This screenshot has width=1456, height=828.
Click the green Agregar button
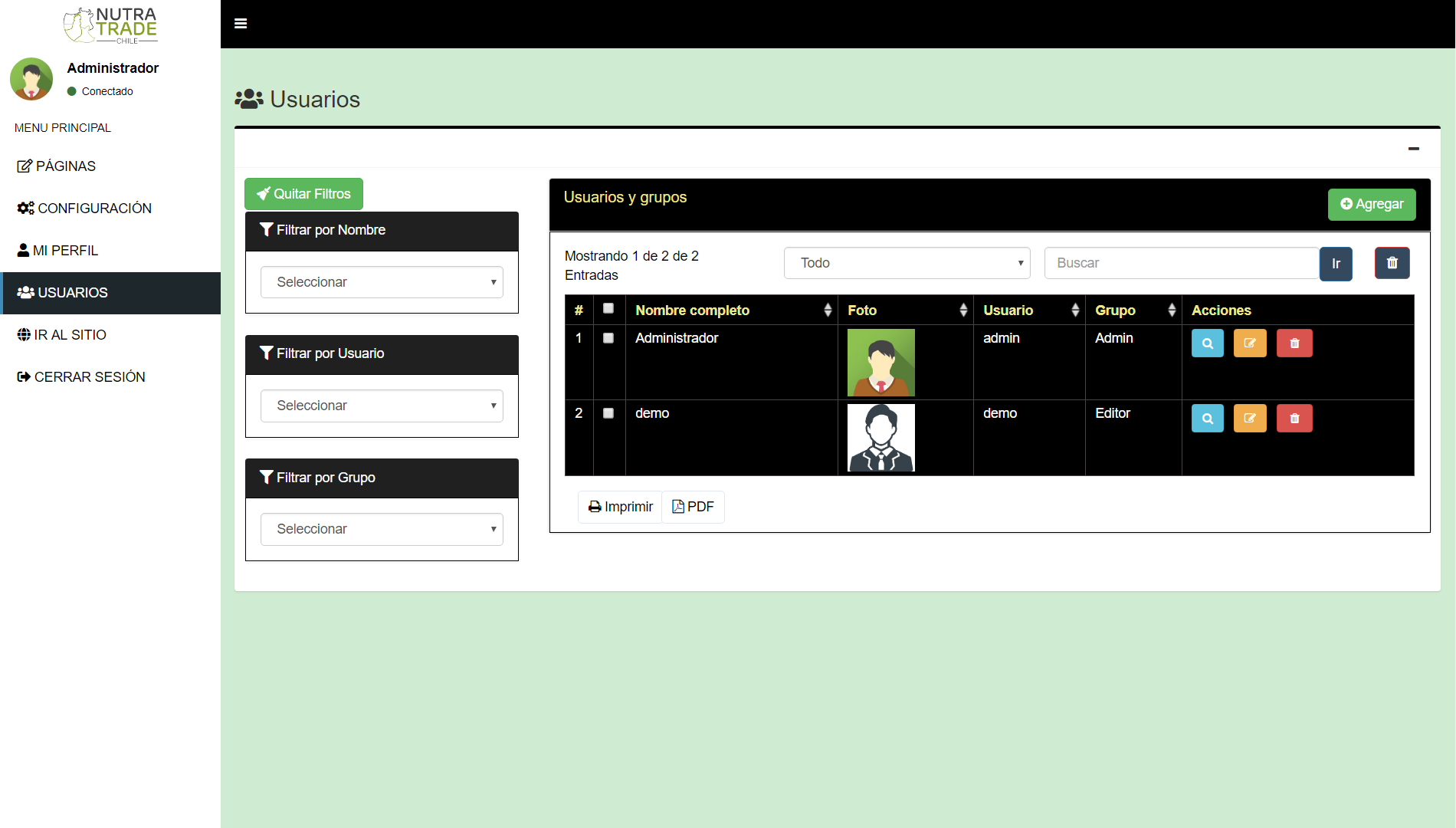pos(1371,205)
